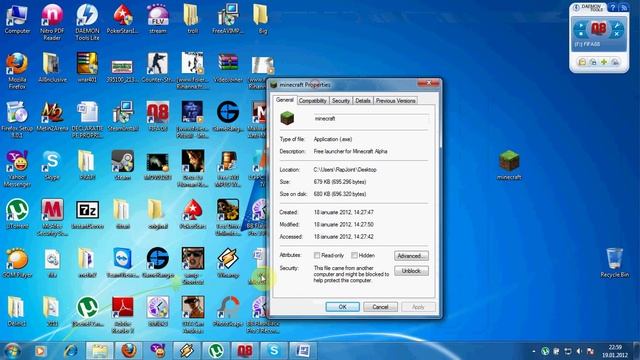Select the stream FLV file icon
This screenshot has height=360, width=640.
158,19
